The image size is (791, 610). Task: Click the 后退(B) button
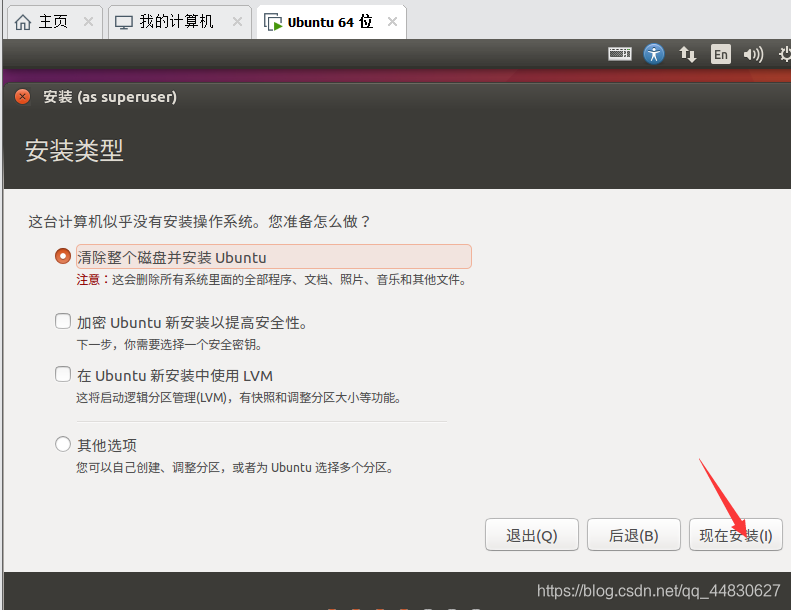click(x=634, y=535)
